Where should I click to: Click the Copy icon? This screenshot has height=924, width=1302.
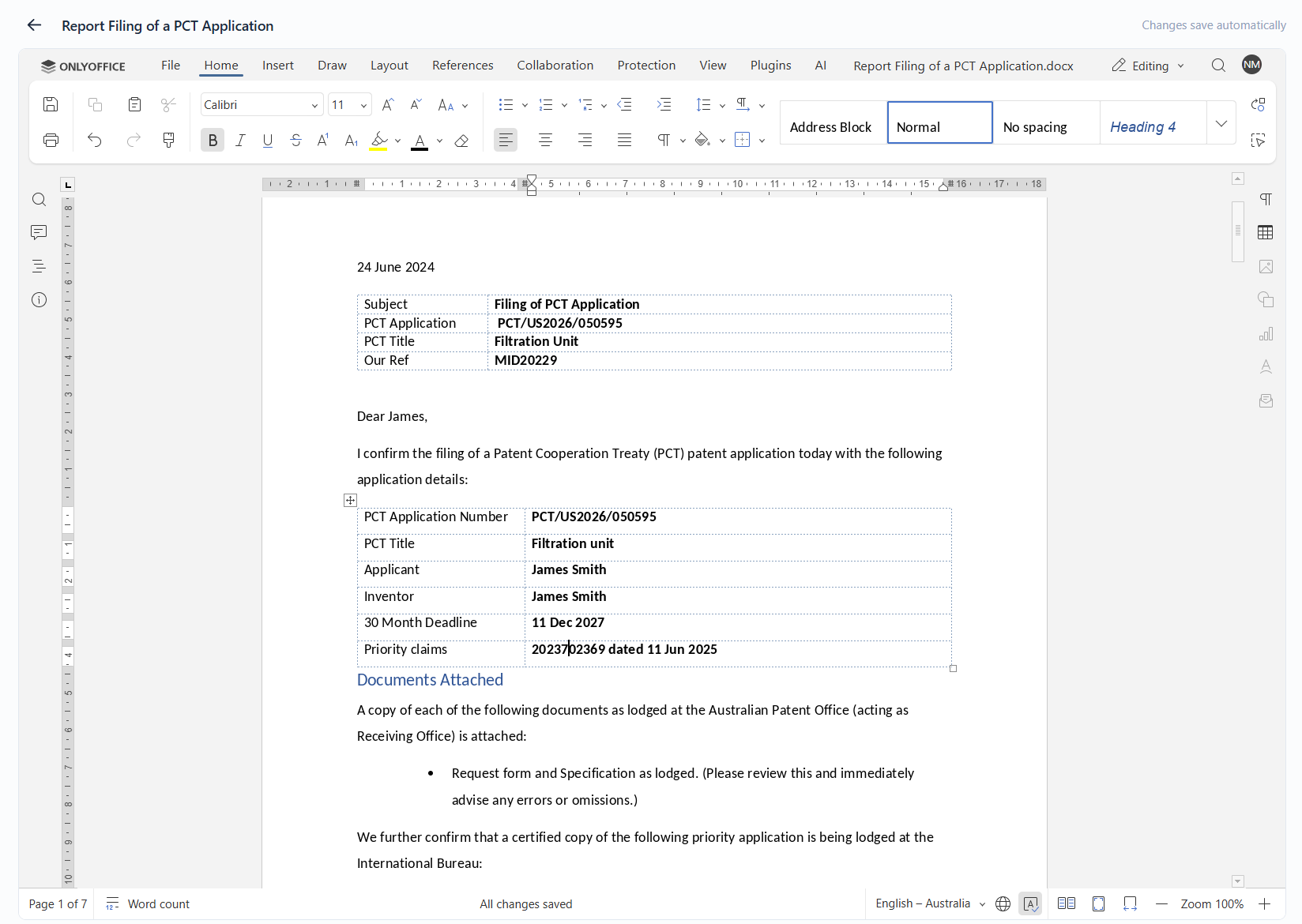[95, 104]
